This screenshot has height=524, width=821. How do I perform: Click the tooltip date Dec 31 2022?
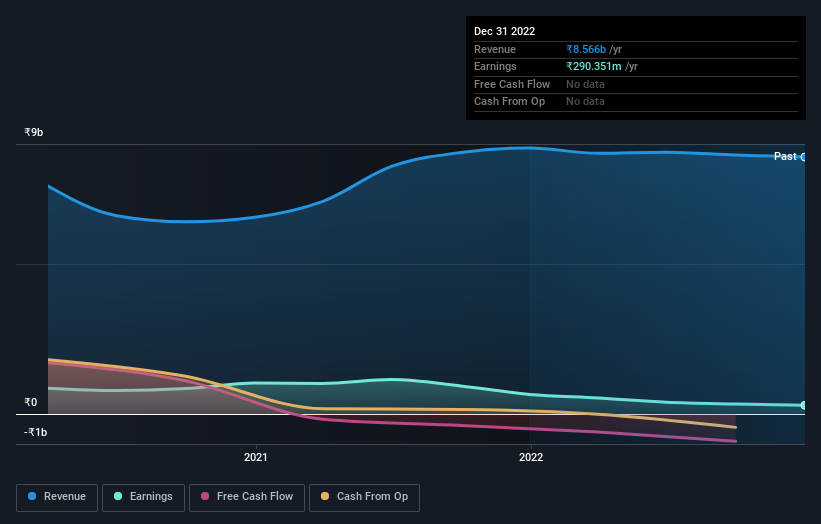(504, 31)
